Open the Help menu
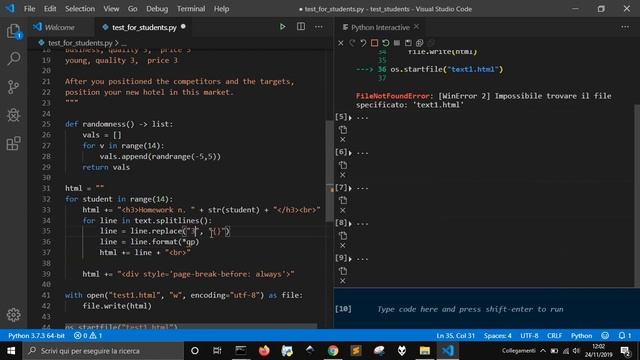Image resolution: width=640 pixels, height=360 pixels. [x=221, y=9]
